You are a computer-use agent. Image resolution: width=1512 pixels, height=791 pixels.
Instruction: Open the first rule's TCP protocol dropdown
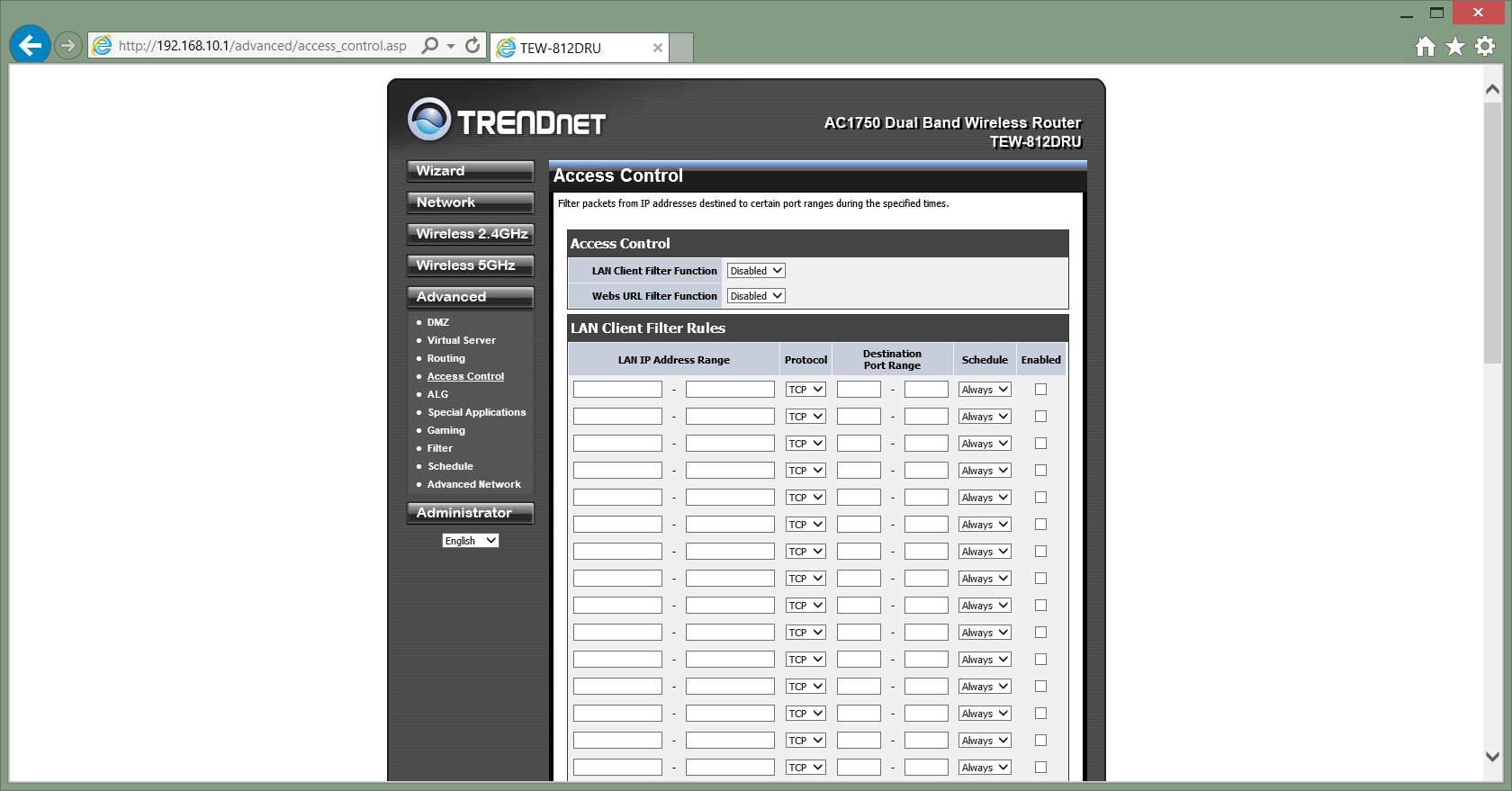click(x=805, y=390)
